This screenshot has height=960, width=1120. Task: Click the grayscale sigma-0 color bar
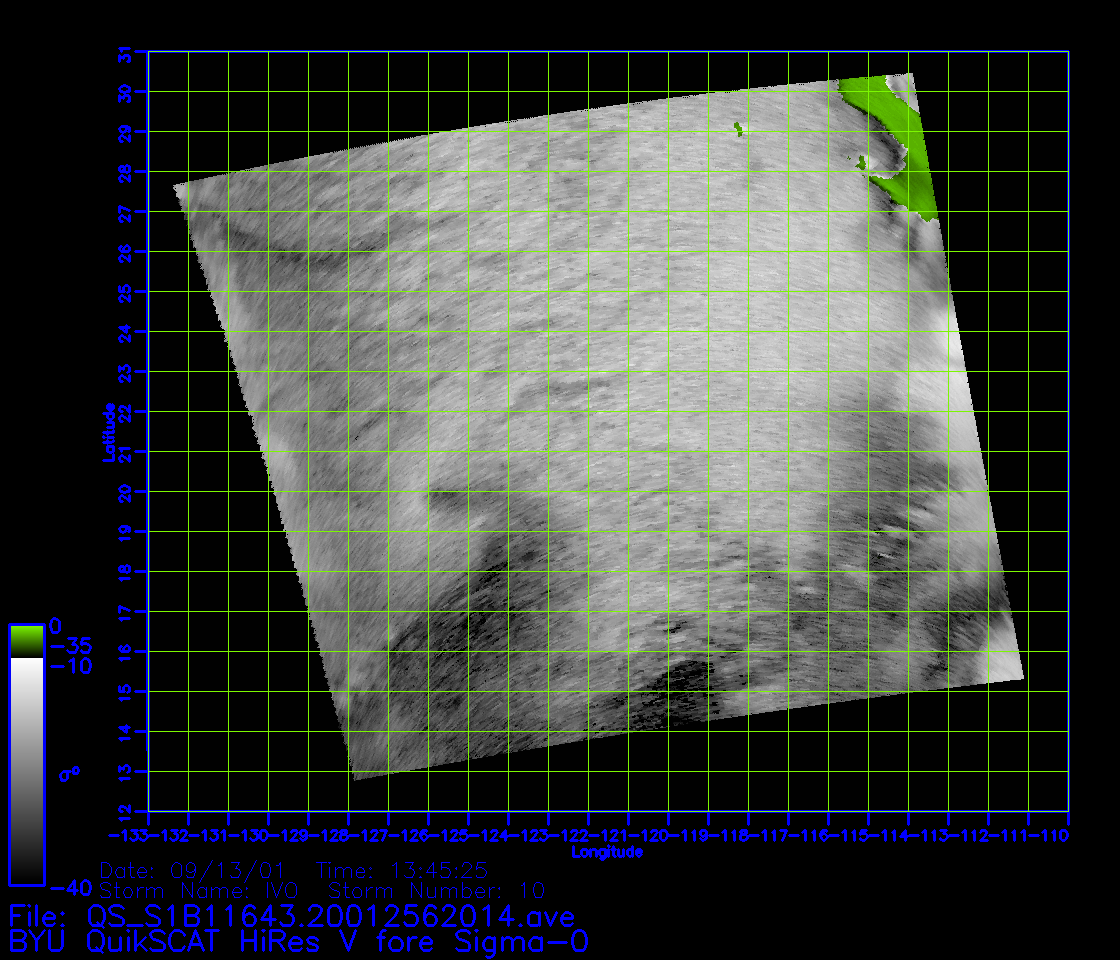point(26,770)
